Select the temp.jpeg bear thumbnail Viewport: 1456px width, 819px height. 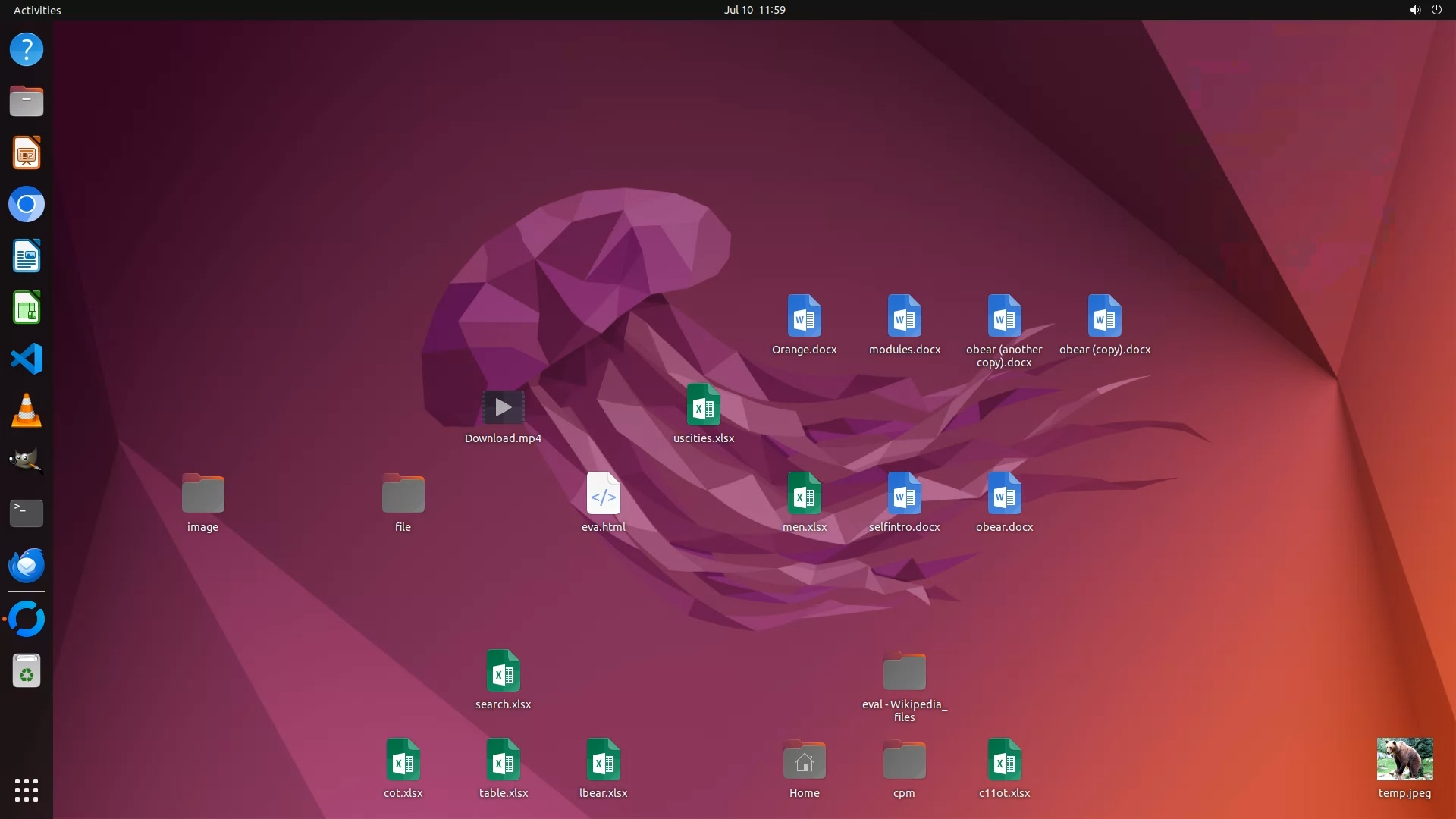point(1404,759)
